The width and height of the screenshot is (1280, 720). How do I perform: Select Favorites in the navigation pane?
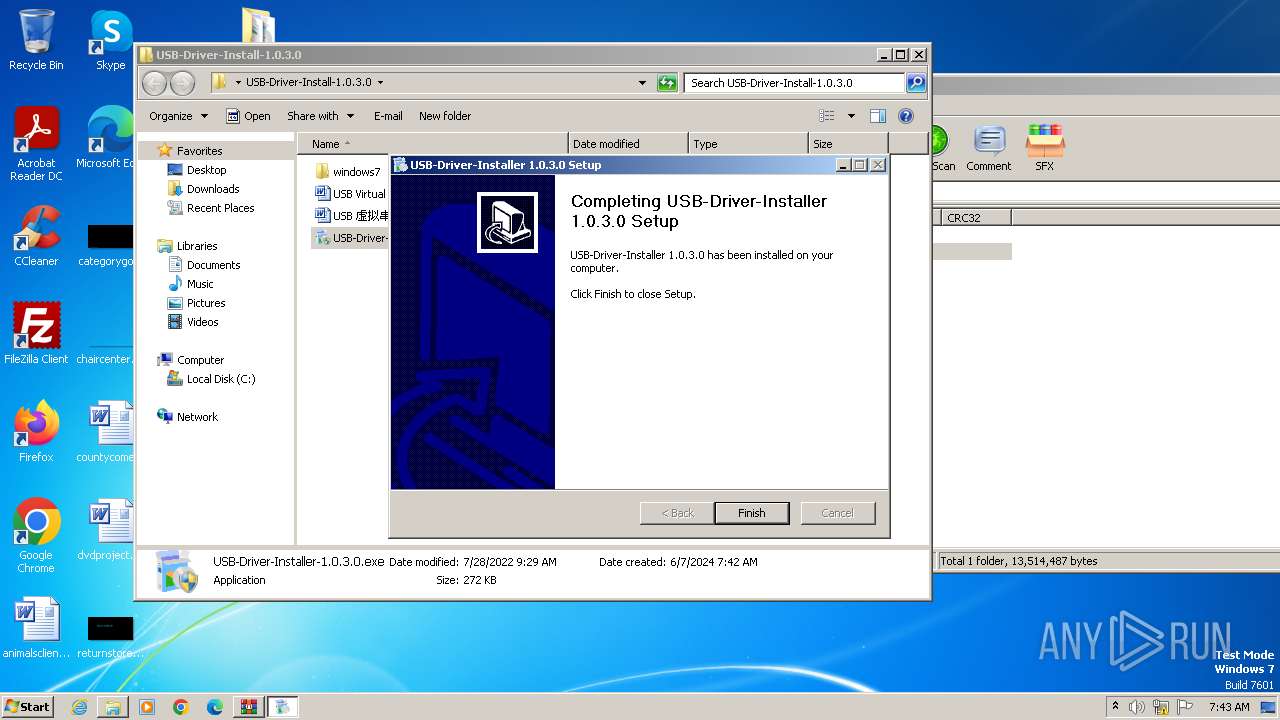point(199,151)
